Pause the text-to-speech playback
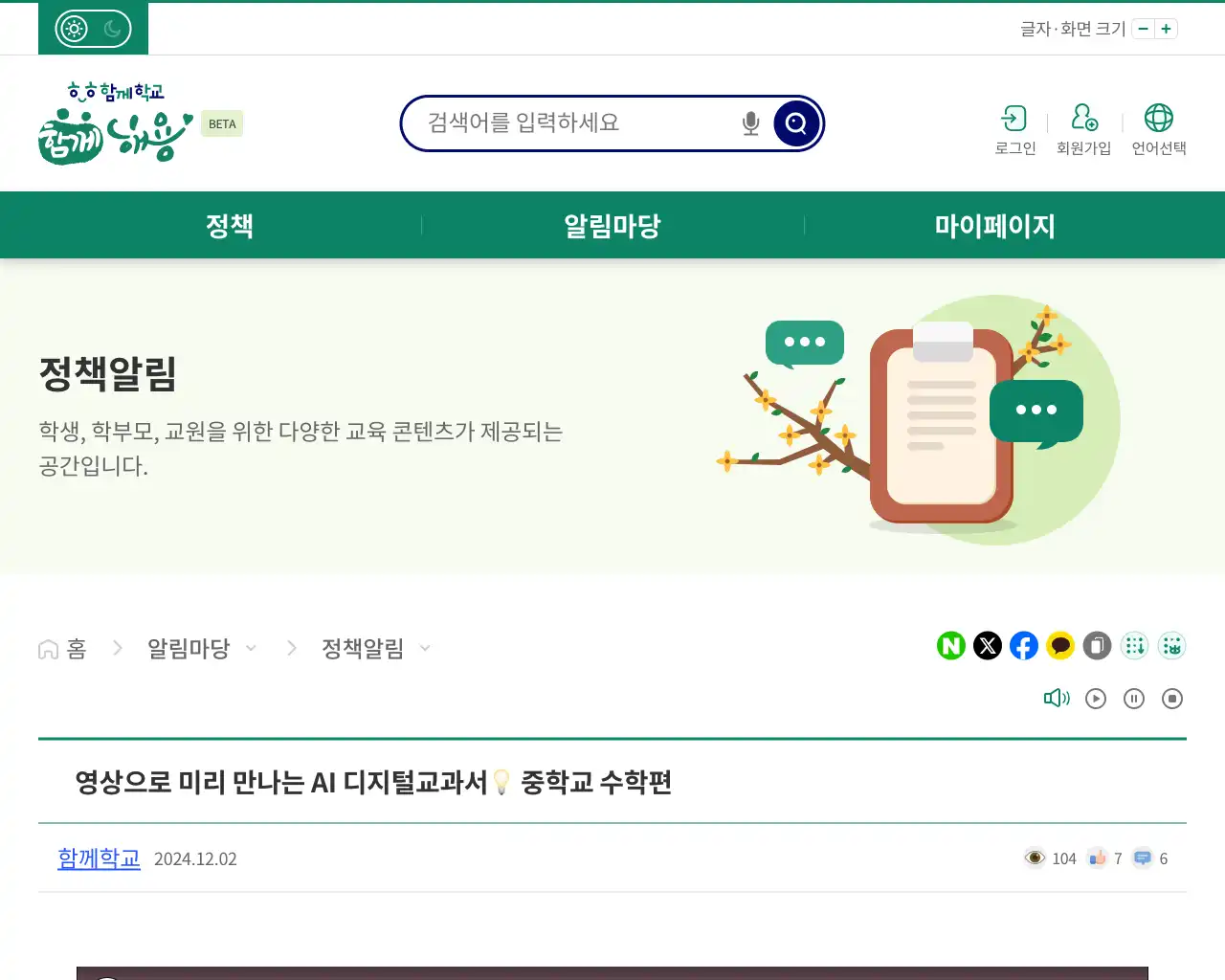Image resolution: width=1225 pixels, height=980 pixels. (1134, 698)
